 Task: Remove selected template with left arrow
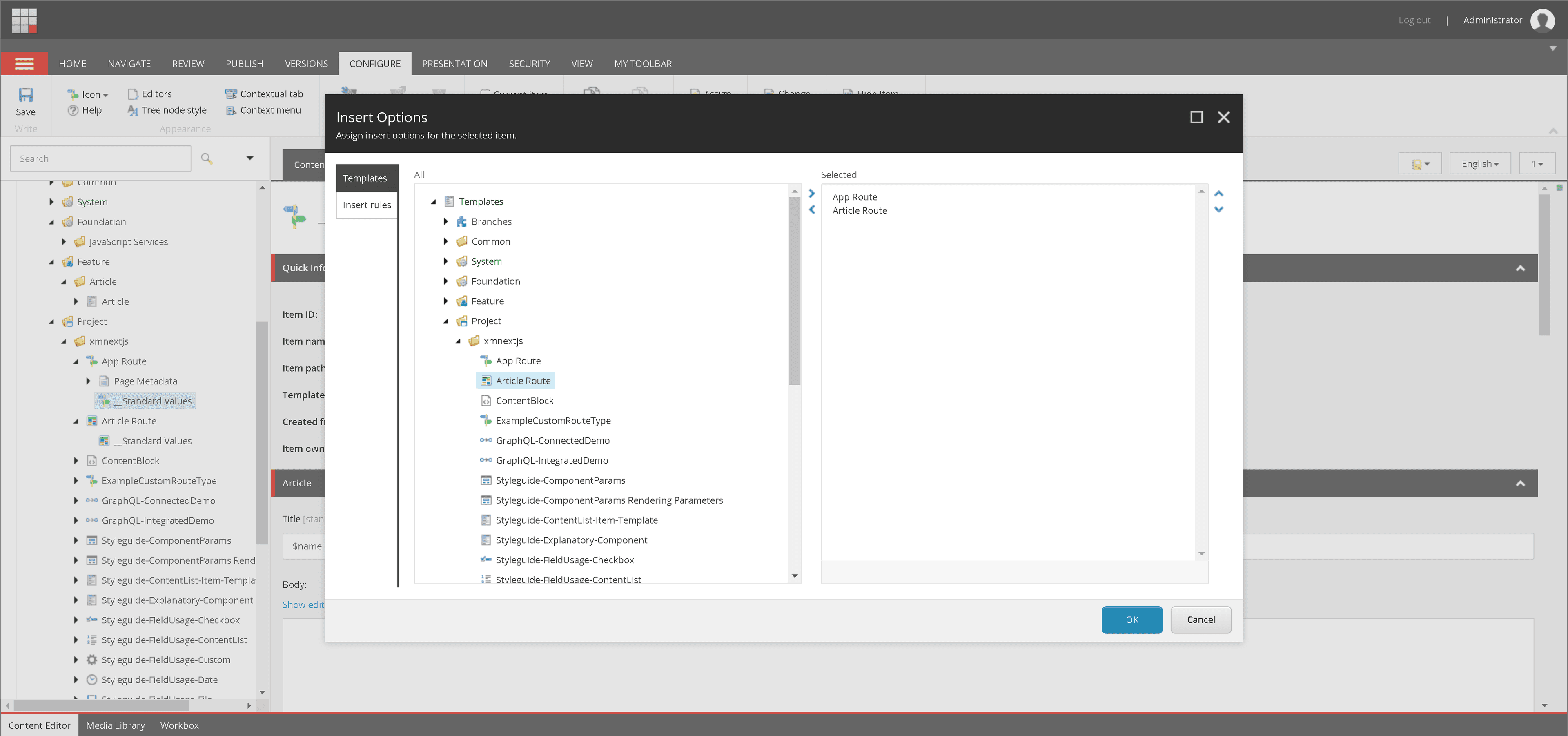[x=811, y=210]
